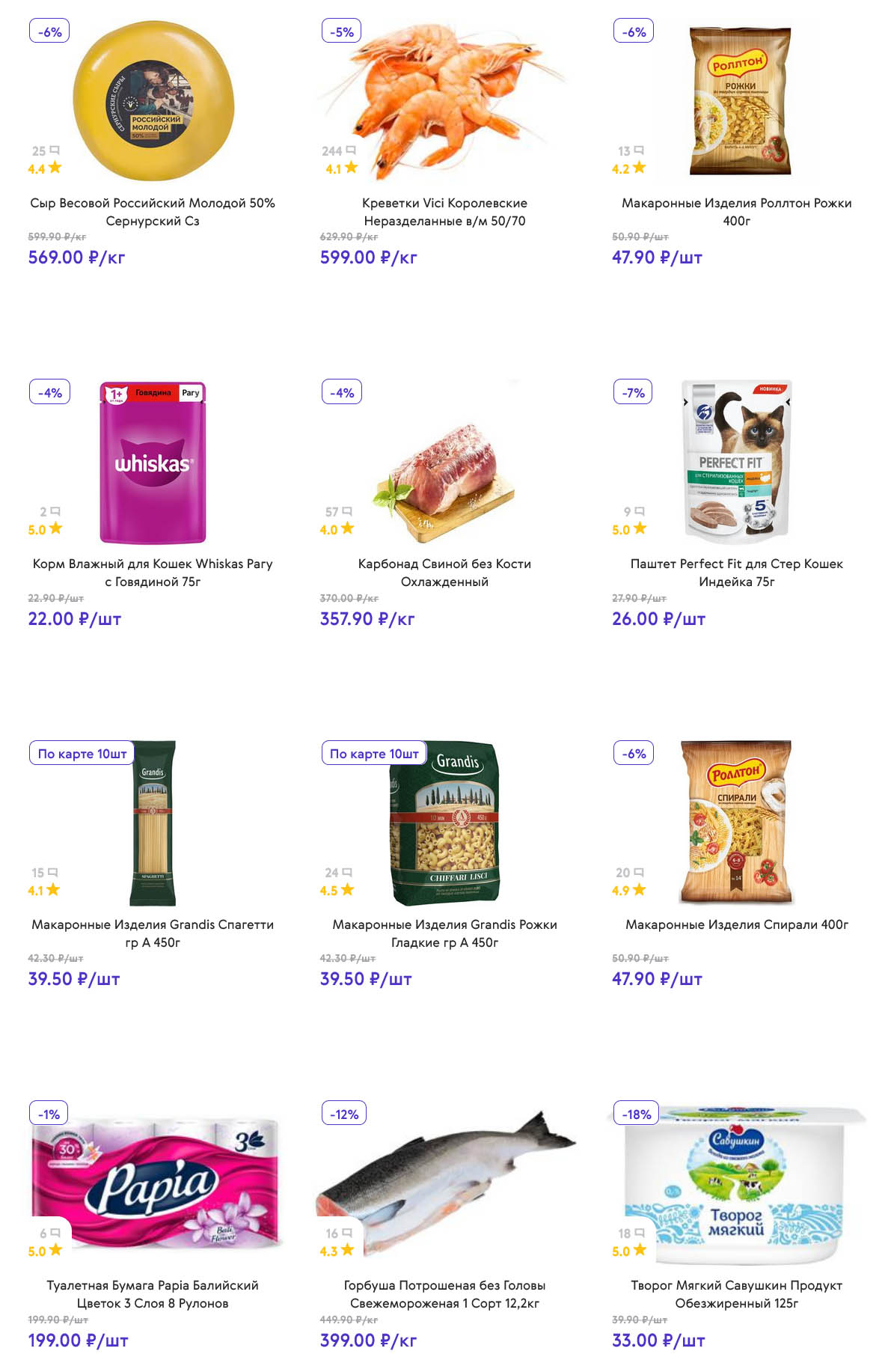
Task: Click the -12% discount badge on Горбуша
Action: tap(344, 1114)
